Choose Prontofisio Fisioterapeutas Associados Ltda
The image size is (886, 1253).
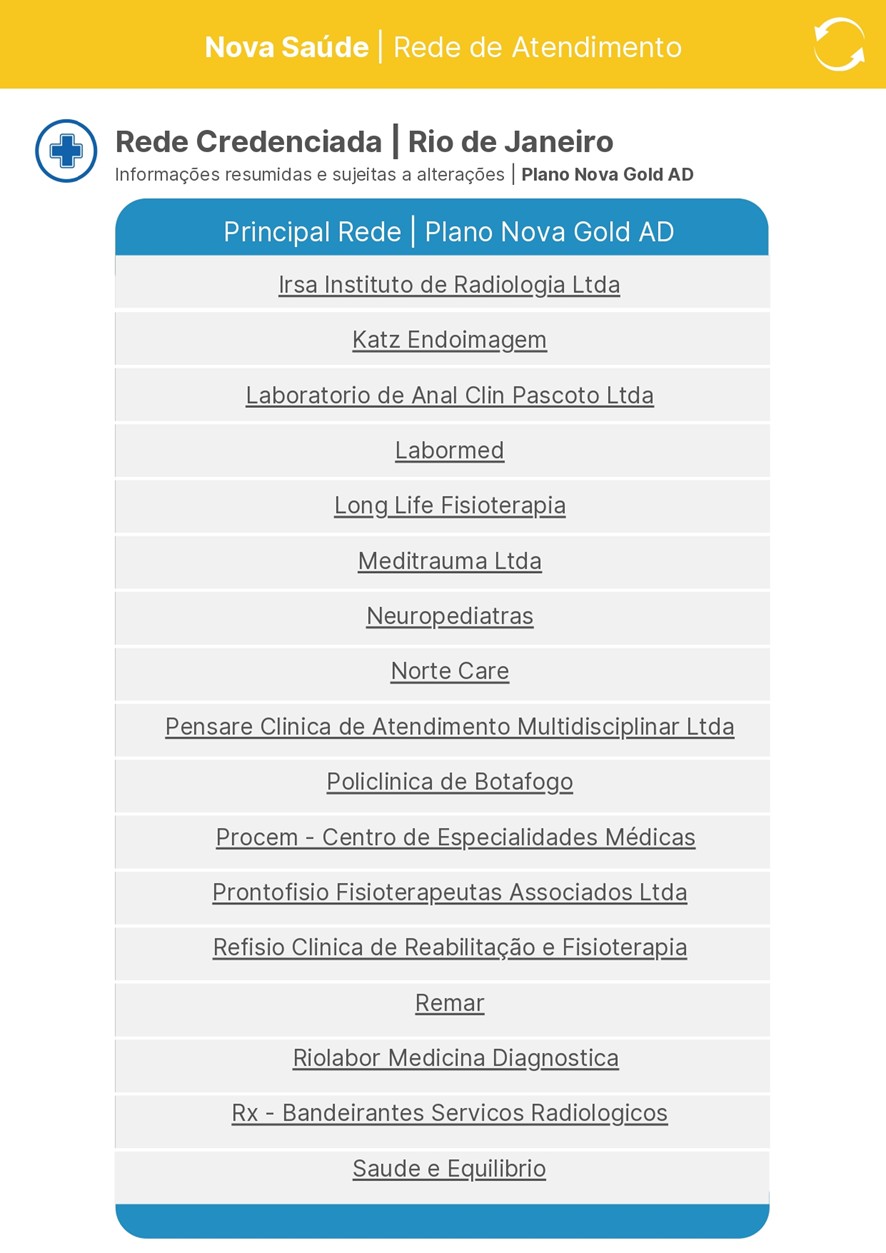tap(449, 892)
